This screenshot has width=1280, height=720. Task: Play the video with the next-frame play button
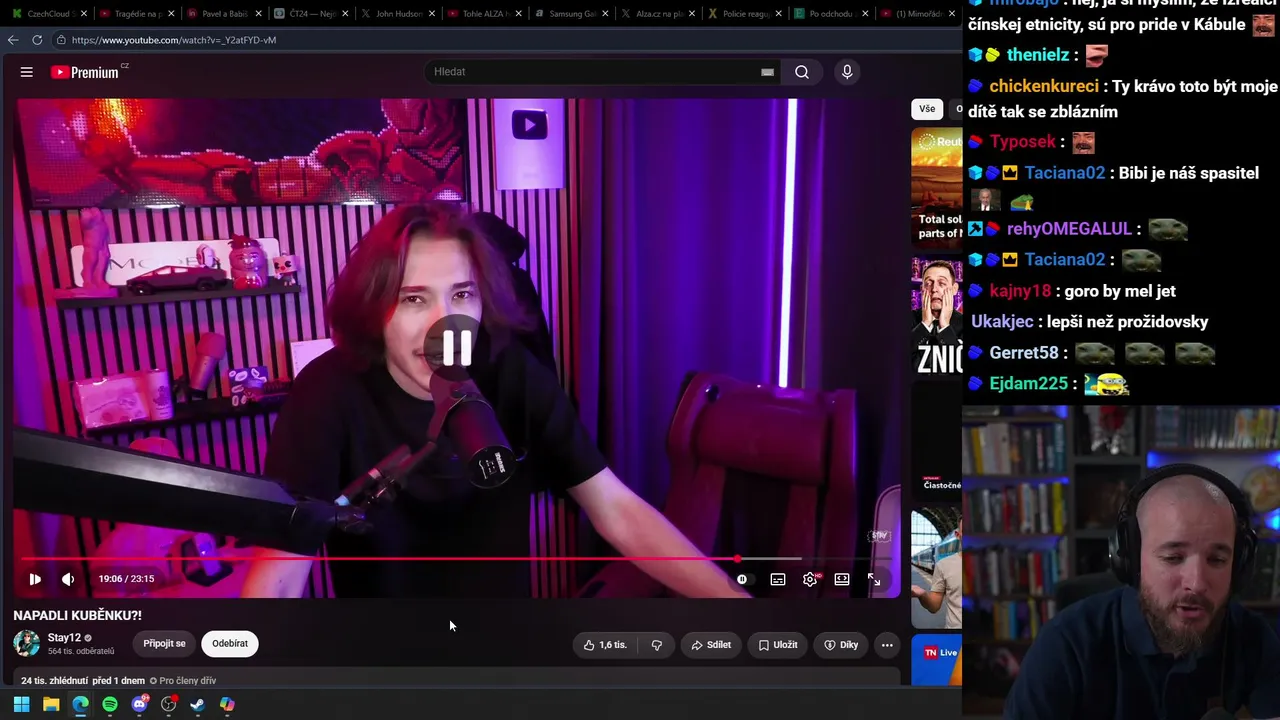(35, 579)
